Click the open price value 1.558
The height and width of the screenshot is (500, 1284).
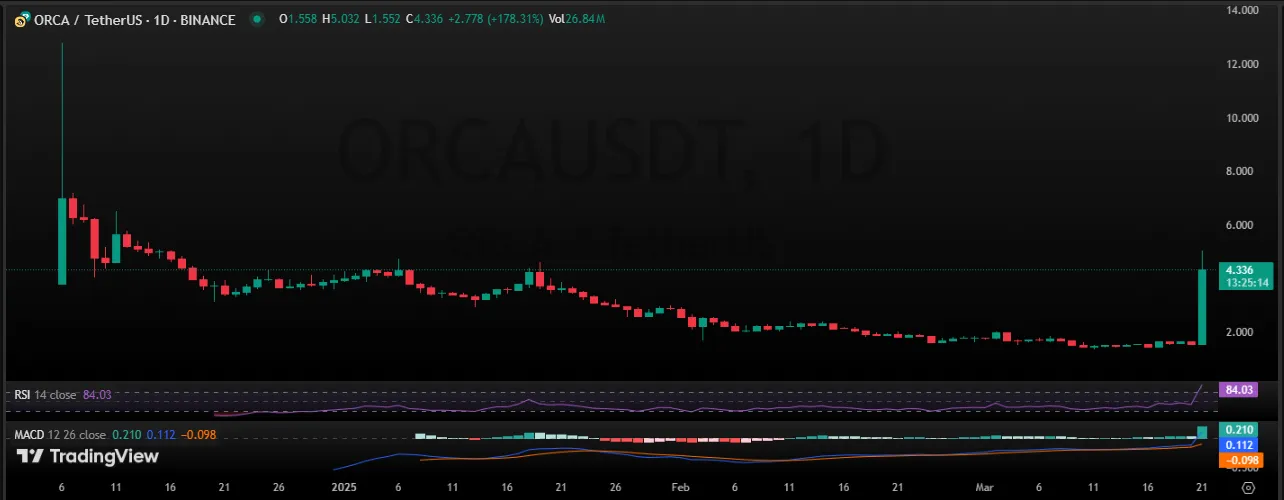point(302,20)
